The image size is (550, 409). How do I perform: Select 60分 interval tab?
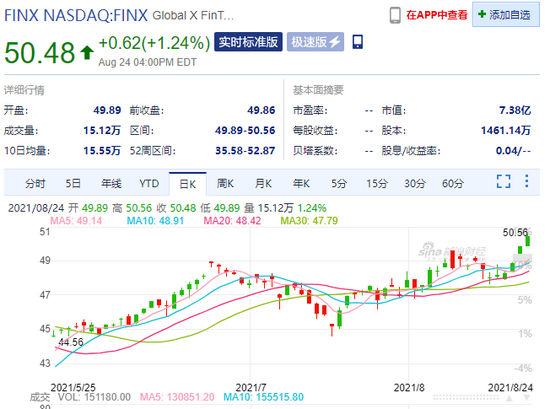pyautogui.click(x=453, y=183)
